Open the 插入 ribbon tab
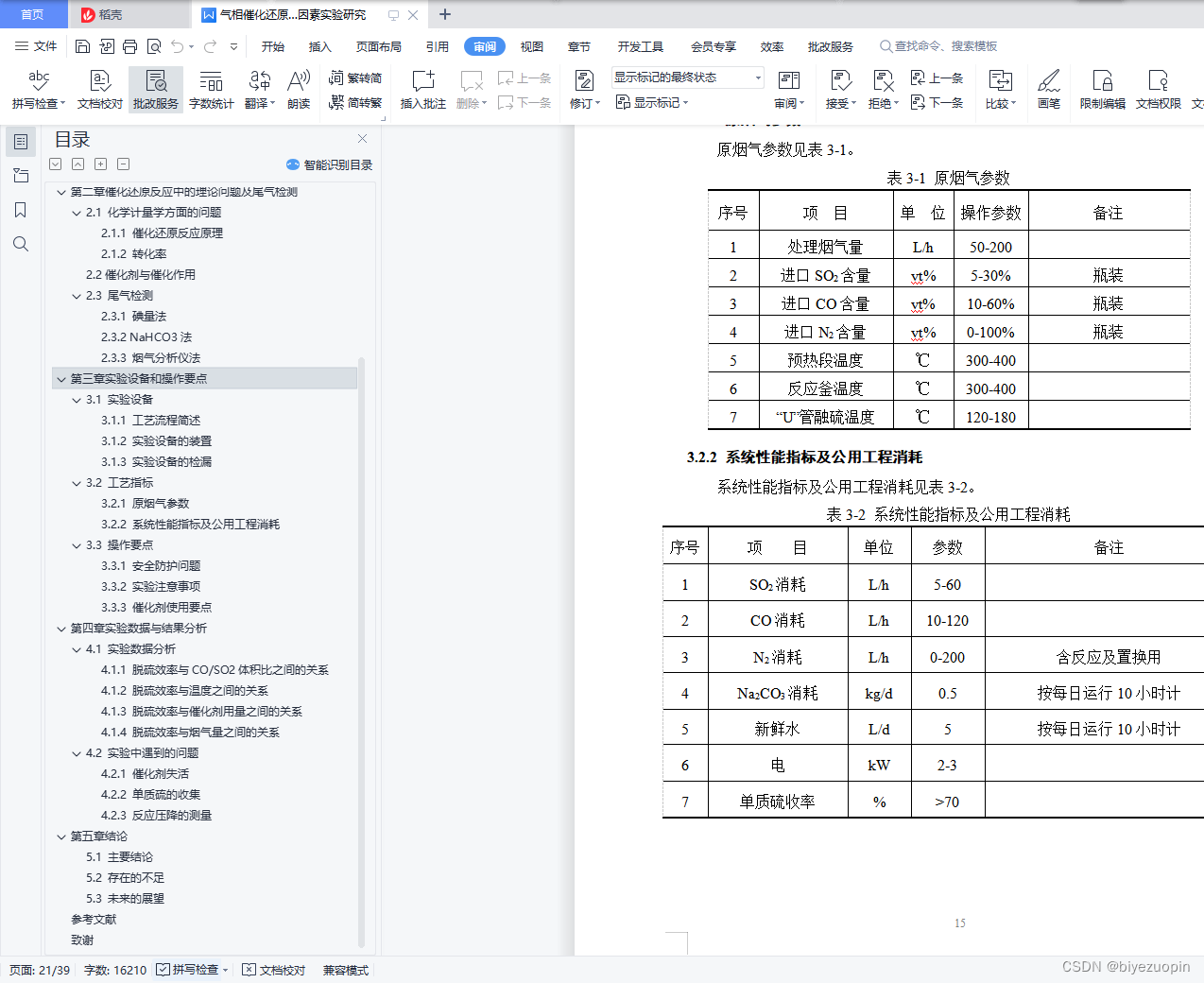Image resolution: width=1204 pixels, height=983 pixels. [320, 46]
